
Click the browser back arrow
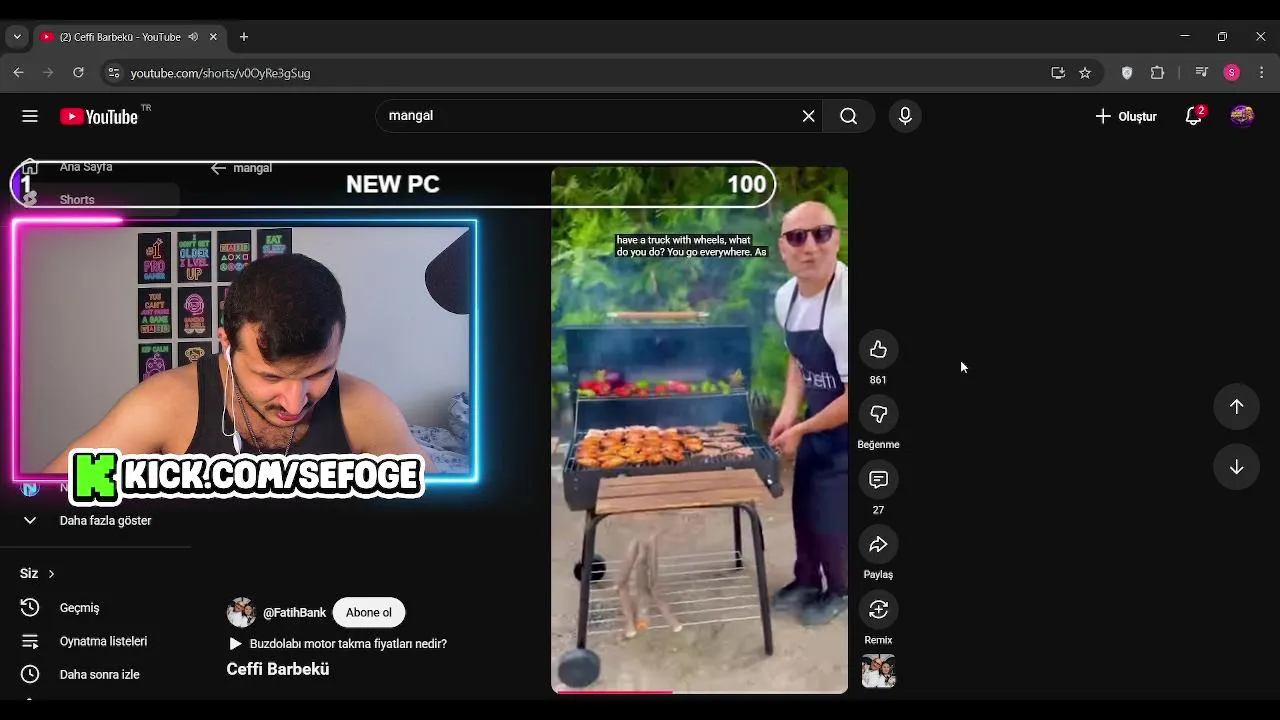click(x=18, y=73)
